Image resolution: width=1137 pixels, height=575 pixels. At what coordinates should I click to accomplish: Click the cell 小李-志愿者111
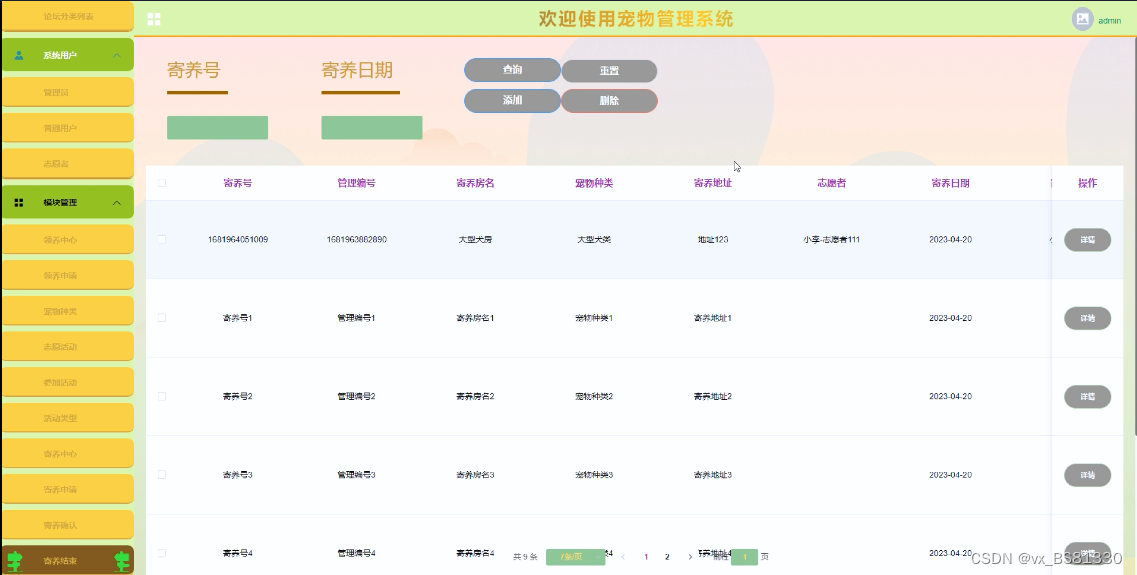(832, 239)
